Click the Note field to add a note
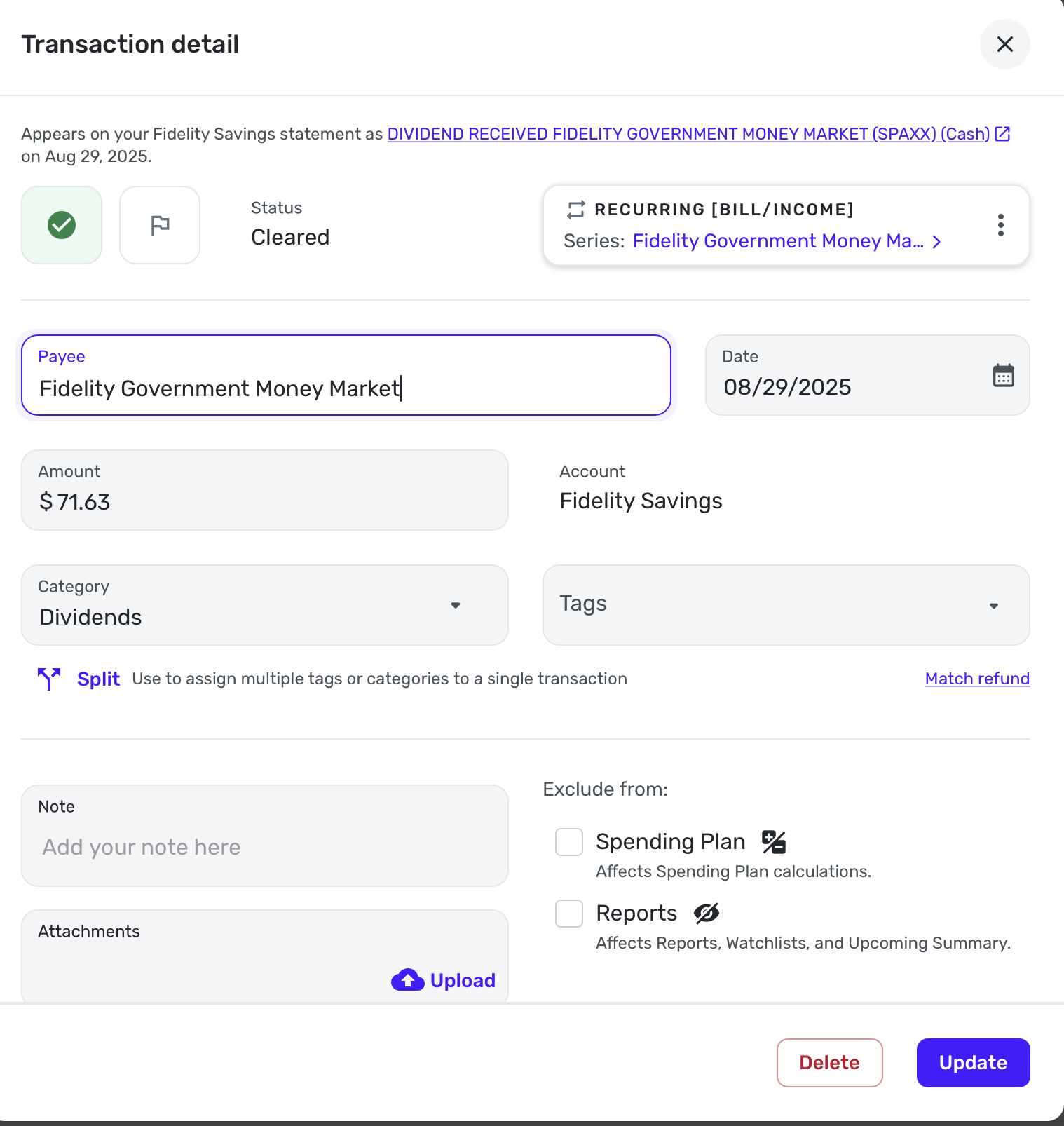 pos(265,846)
